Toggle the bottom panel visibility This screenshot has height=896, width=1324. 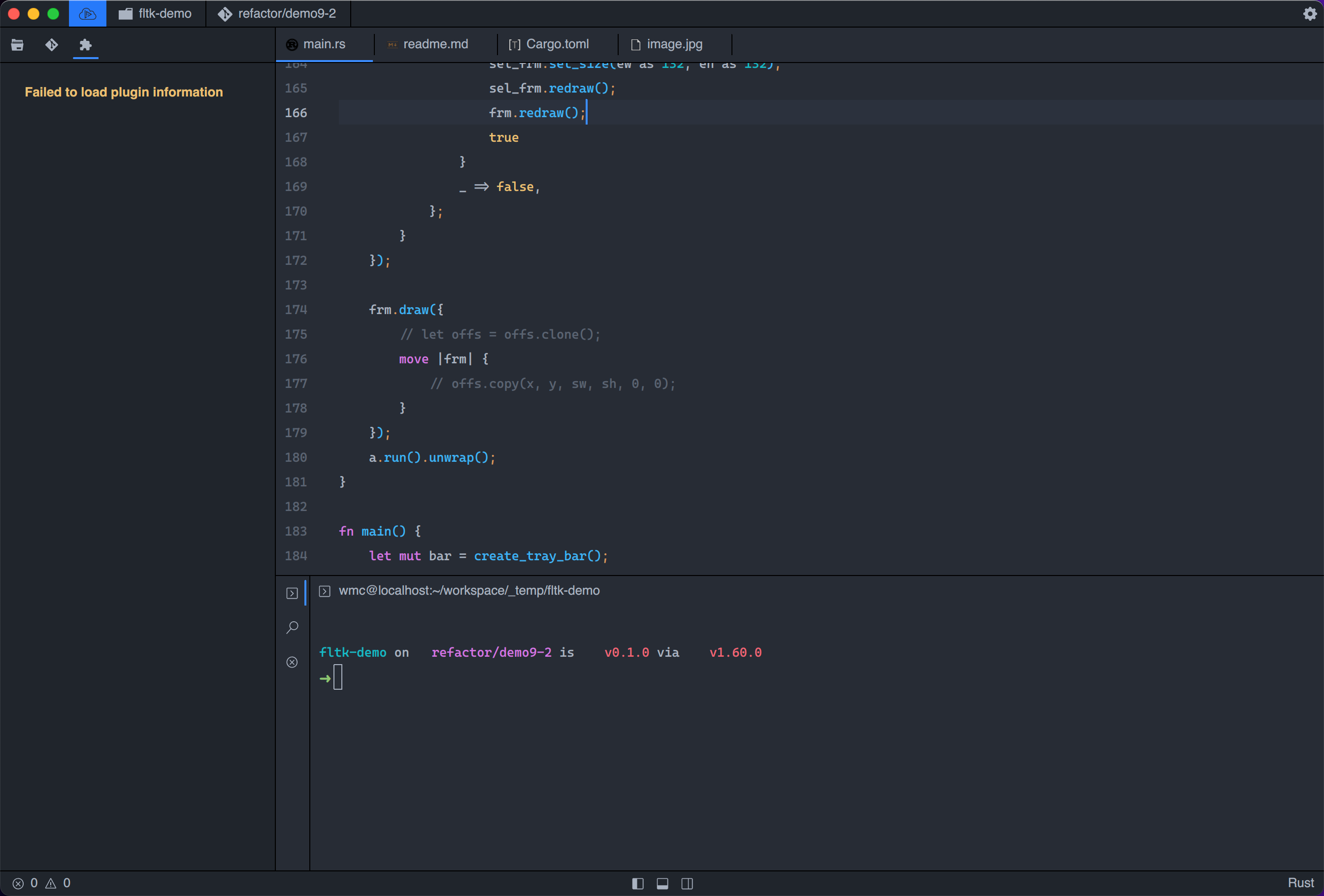[x=662, y=884]
